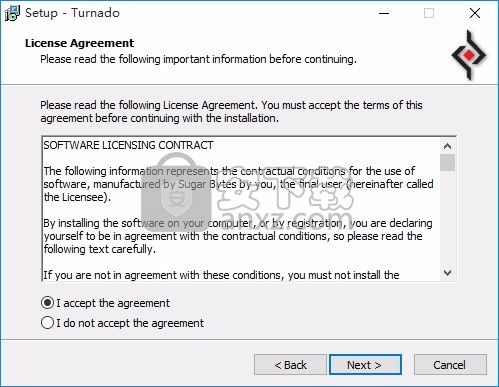This screenshot has height=387, width=499.
Task: Click the "Please read the following License Agreement" instruction
Action: tap(231, 112)
